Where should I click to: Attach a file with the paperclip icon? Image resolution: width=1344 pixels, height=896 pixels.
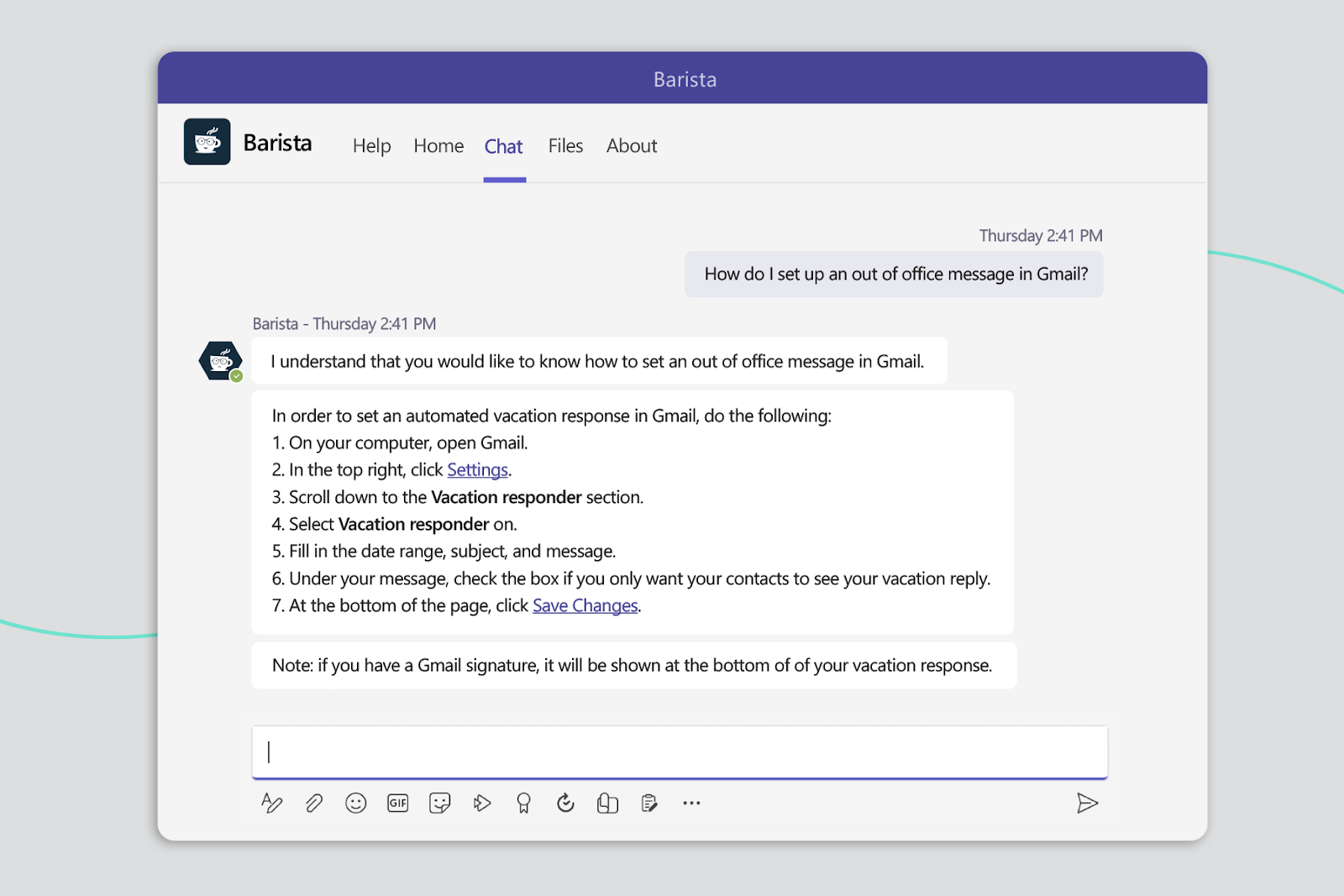[x=314, y=804]
